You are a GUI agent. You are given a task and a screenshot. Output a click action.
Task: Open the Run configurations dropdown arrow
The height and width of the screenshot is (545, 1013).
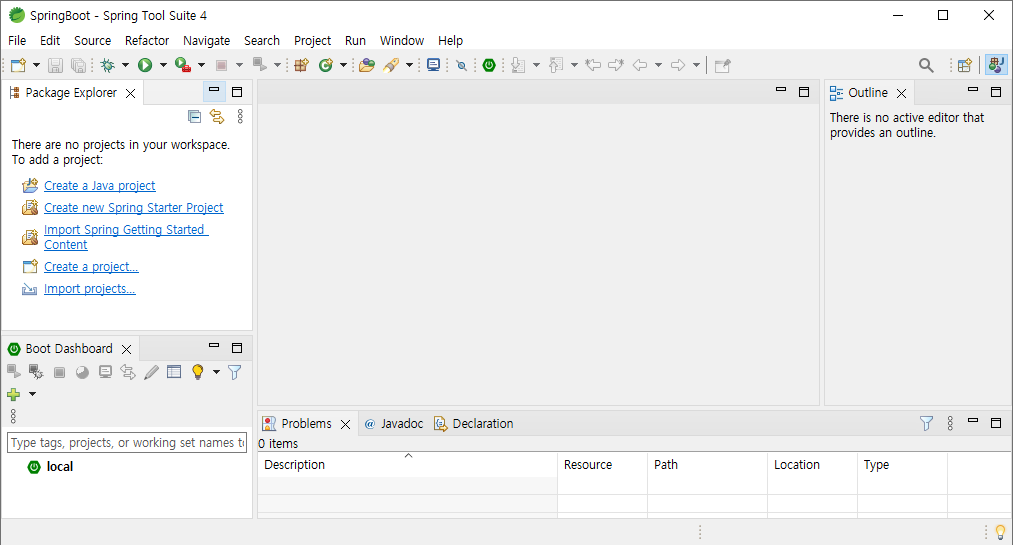pos(163,65)
